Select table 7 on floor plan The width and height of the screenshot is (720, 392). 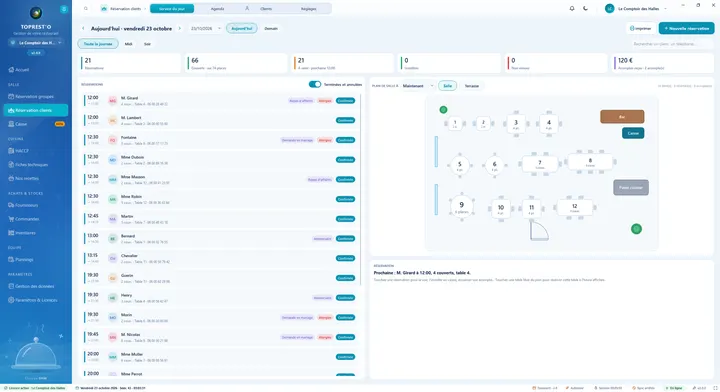(540, 164)
